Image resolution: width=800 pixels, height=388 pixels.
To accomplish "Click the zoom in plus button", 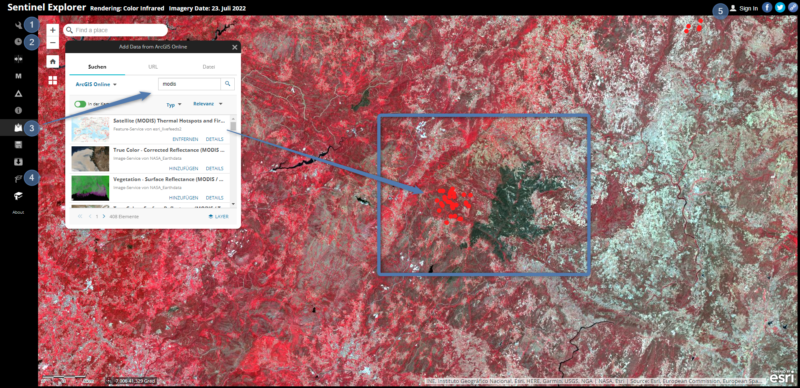I will point(53,30).
